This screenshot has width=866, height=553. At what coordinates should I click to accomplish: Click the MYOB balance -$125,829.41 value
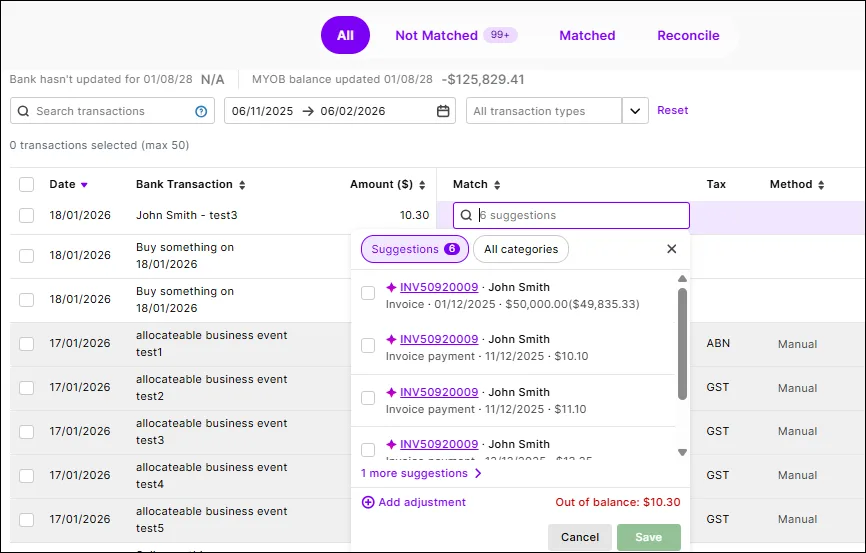[x=483, y=80]
